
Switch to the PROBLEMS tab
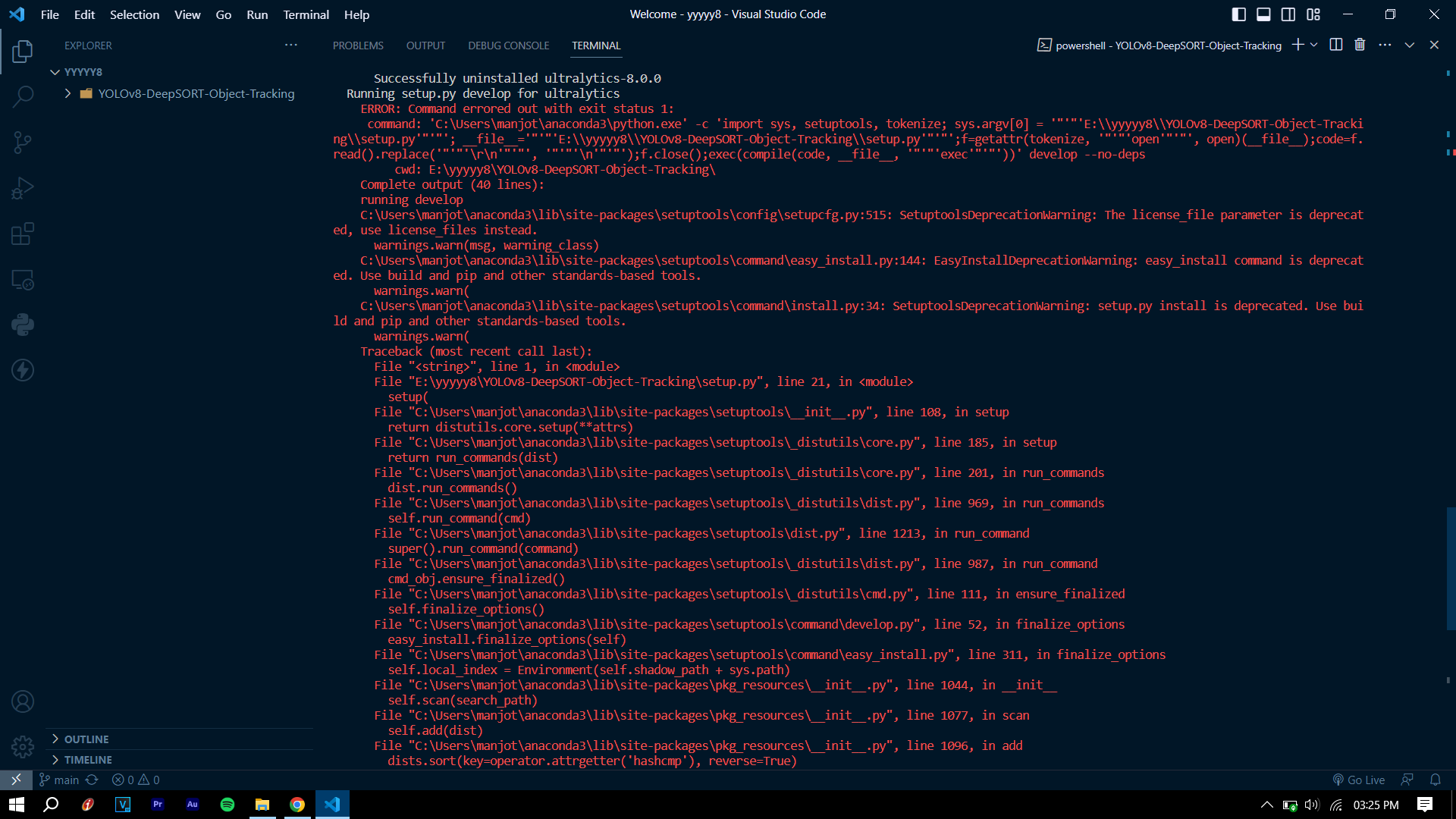[358, 45]
